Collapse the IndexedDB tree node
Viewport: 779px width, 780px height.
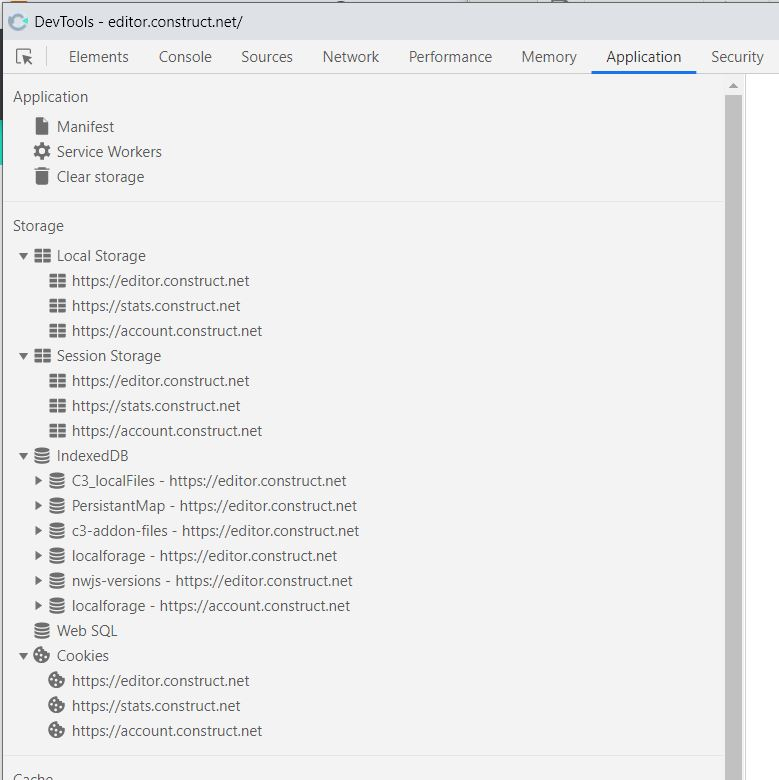tap(23, 456)
